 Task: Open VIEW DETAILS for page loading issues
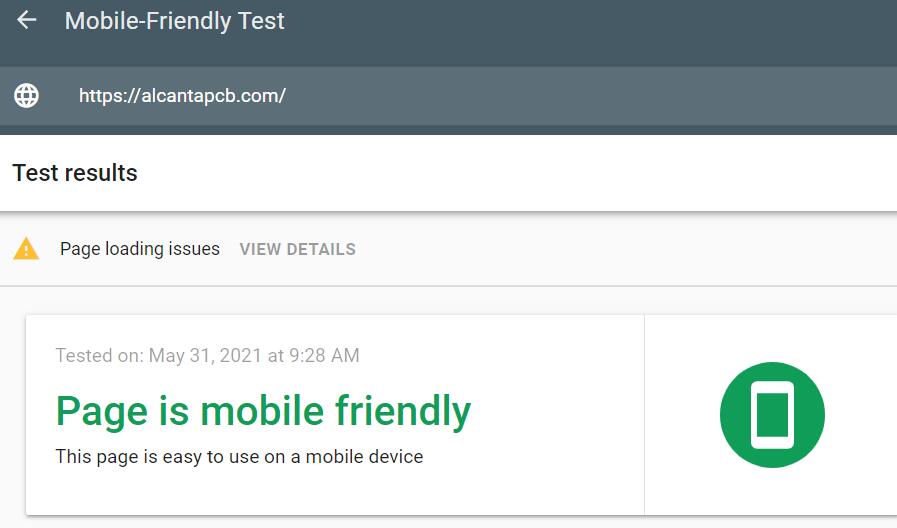pyautogui.click(x=297, y=249)
